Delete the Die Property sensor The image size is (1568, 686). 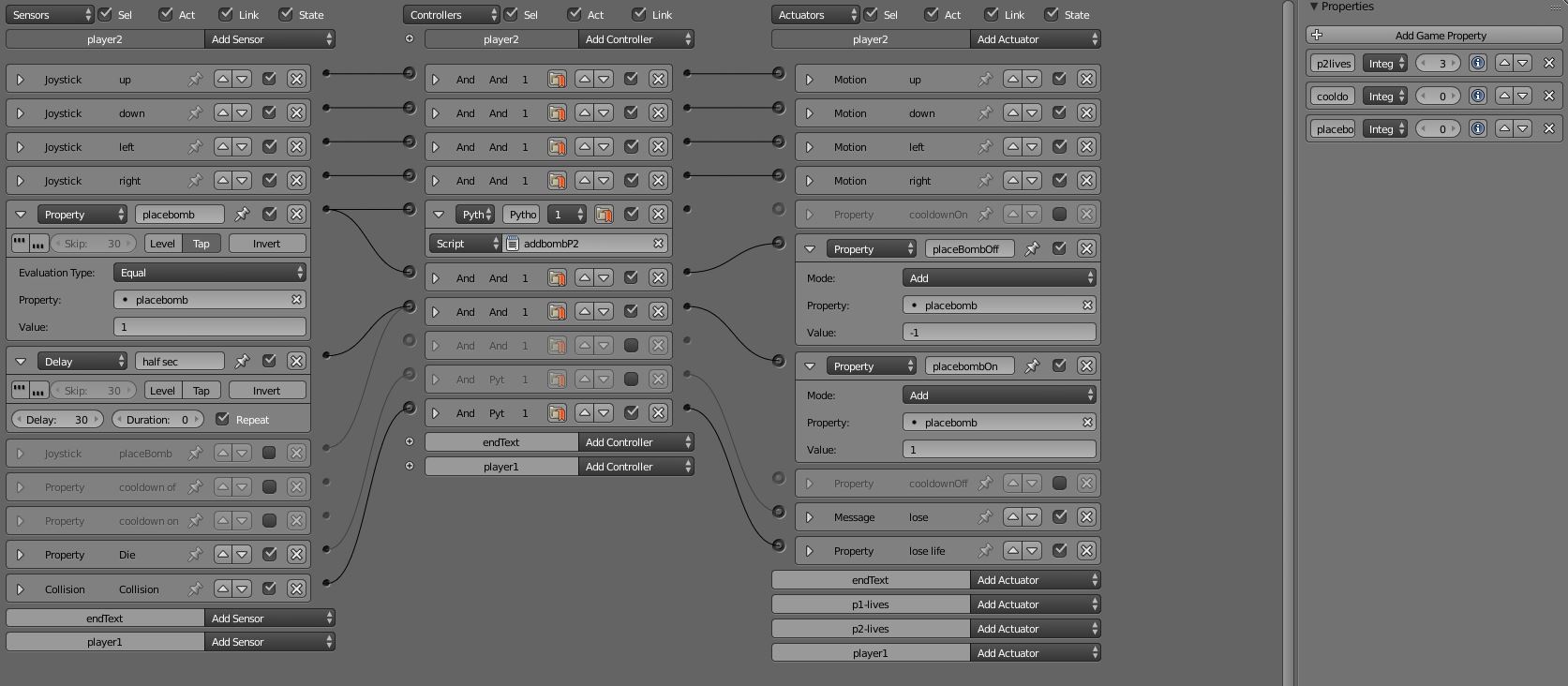pos(296,555)
